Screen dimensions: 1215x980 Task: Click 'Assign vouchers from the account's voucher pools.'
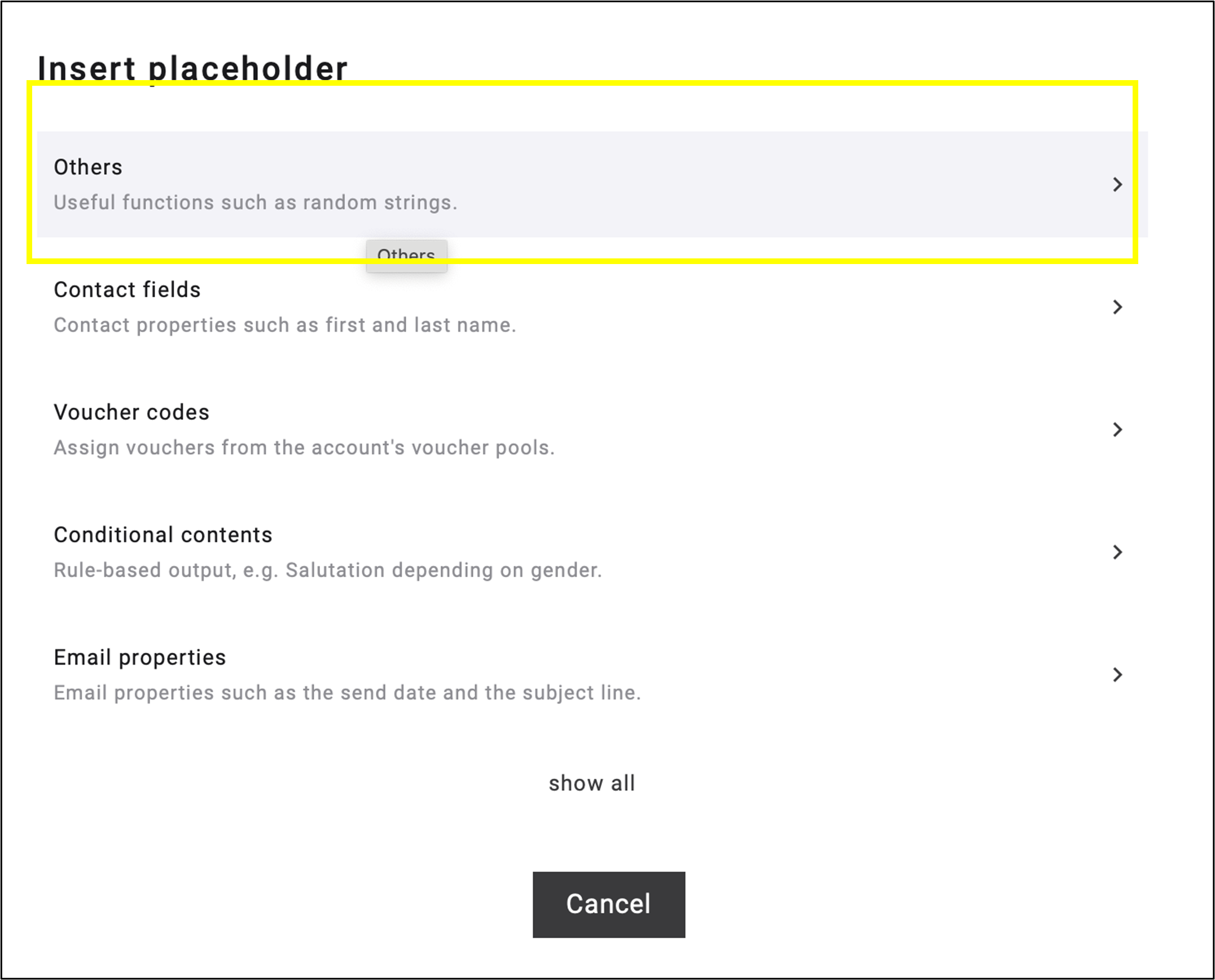[x=304, y=447]
